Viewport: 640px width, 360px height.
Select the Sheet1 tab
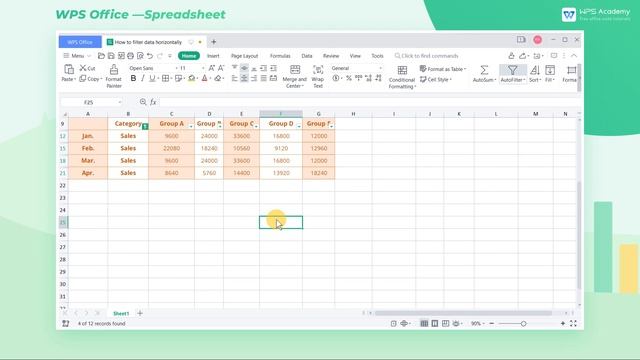(121, 313)
